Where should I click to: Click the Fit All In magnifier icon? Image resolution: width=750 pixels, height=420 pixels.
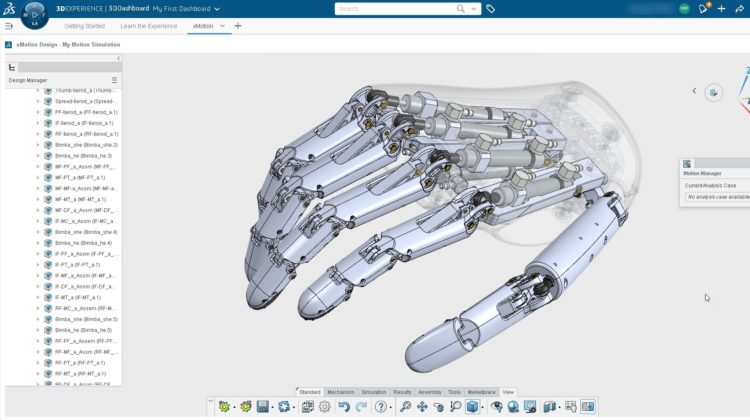click(405, 407)
